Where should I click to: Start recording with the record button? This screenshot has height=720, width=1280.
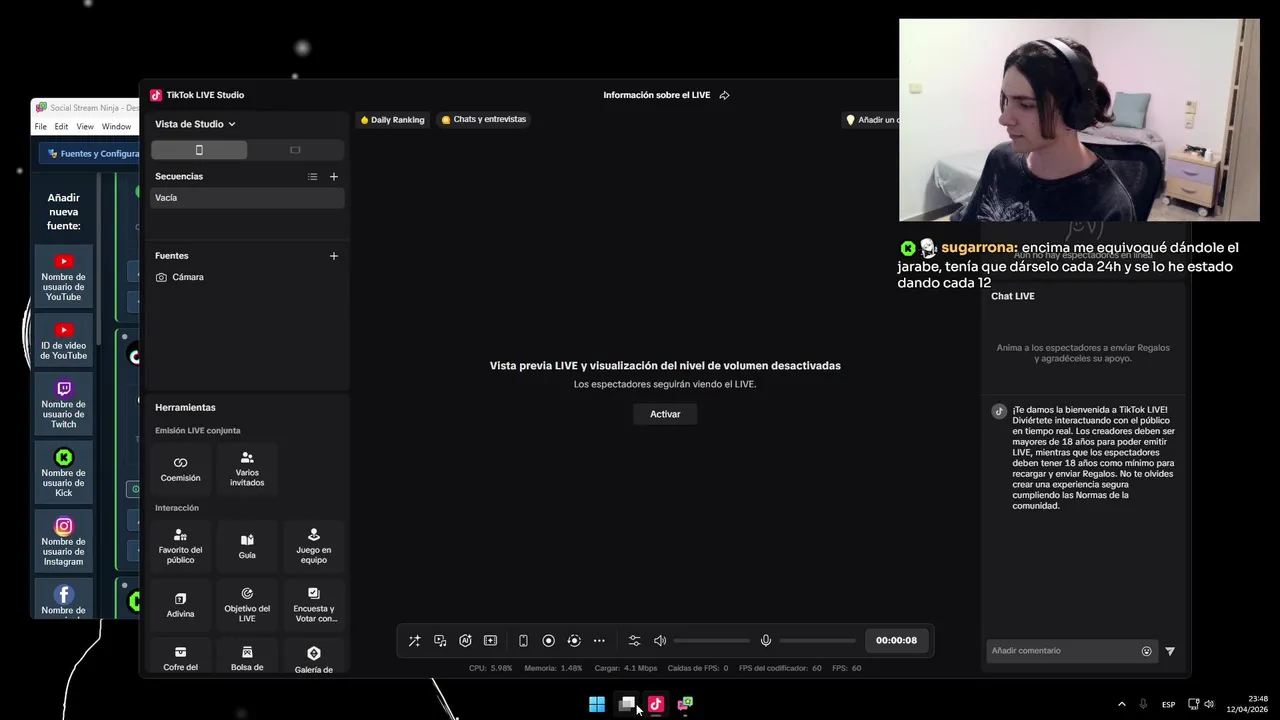pos(548,641)
